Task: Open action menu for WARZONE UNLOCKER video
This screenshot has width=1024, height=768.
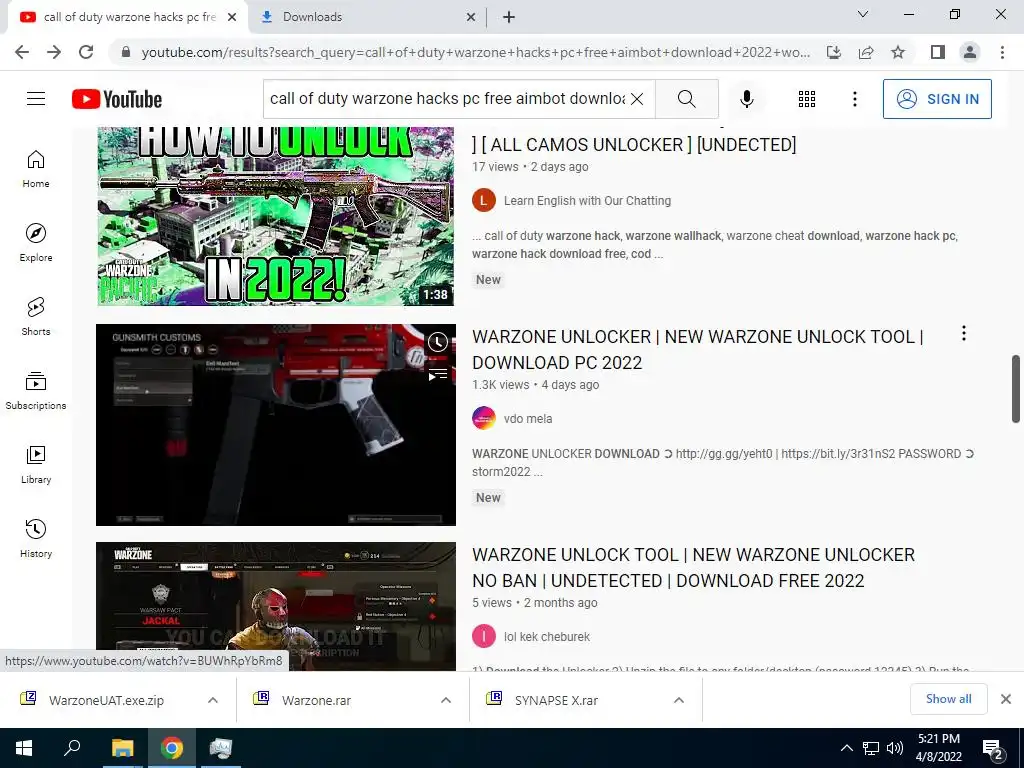Action: click(x=963, y=334)
